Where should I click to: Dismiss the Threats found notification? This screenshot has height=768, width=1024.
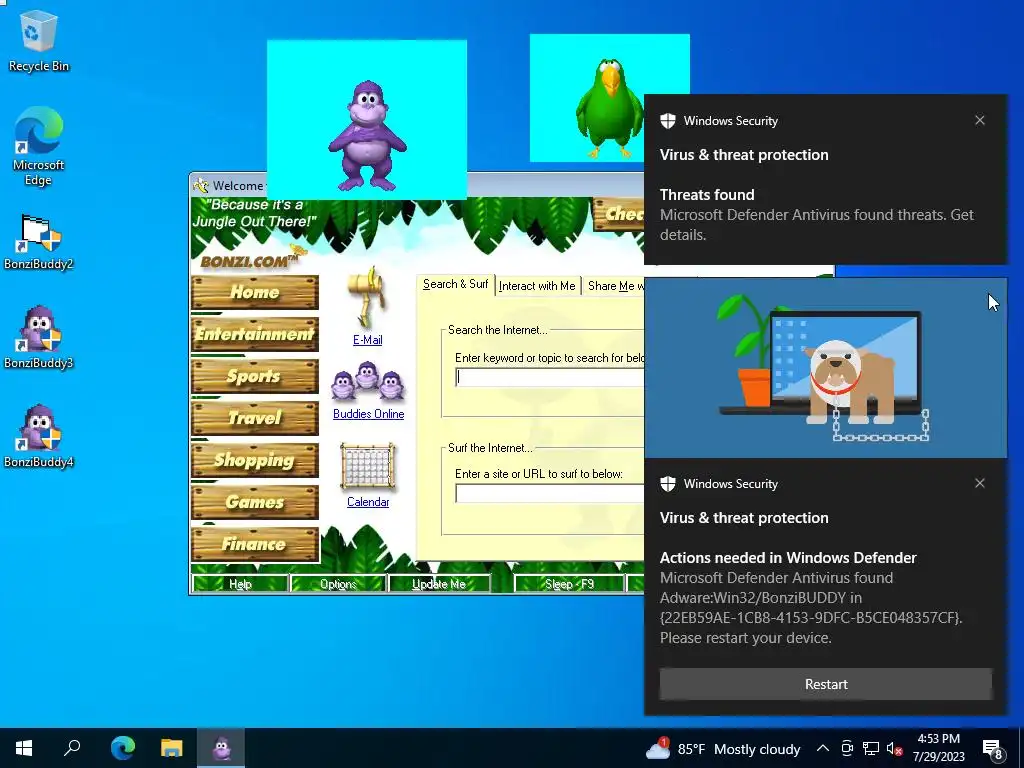tap(980, 120)
